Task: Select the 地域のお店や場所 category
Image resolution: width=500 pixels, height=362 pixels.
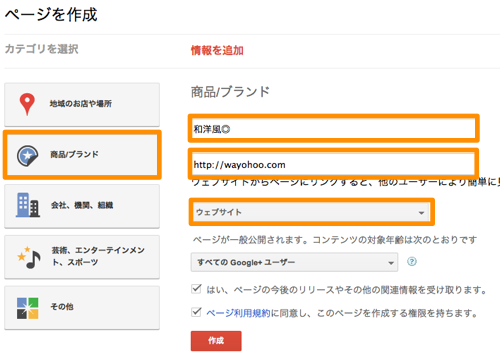Action: (82, 104)
